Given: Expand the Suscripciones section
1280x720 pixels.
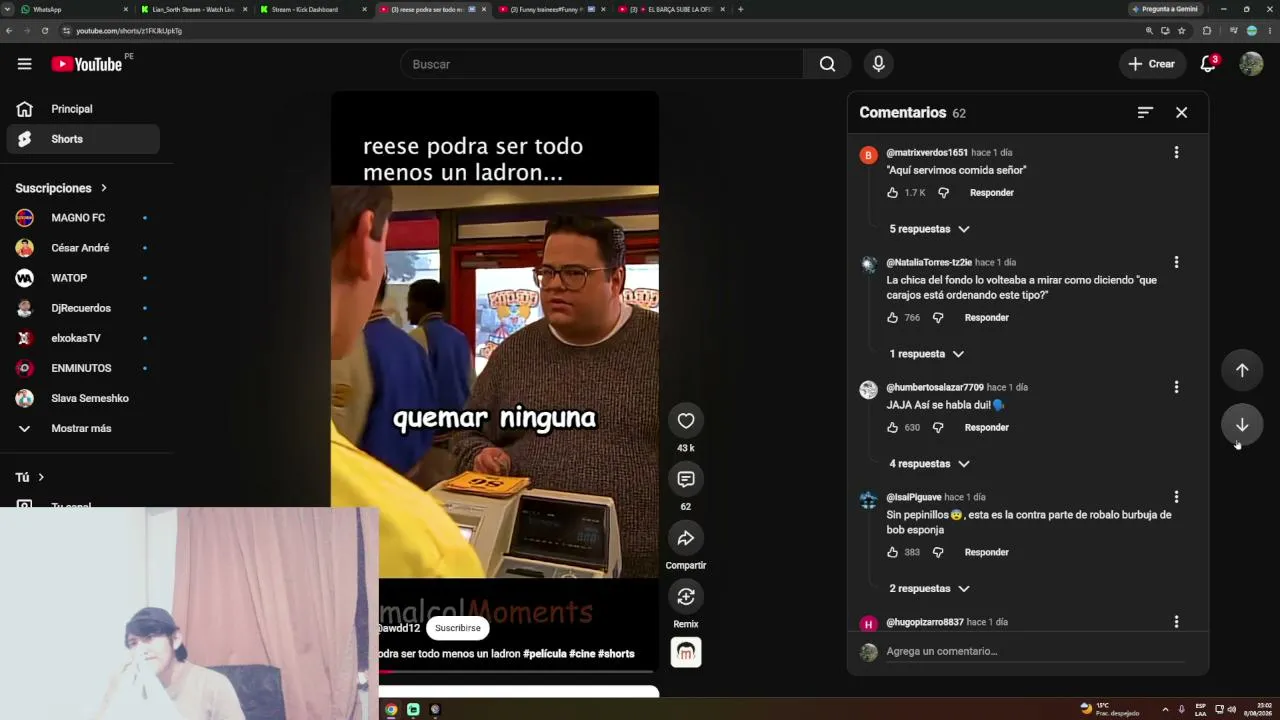Looking at the screenshot, I should 61,188.
